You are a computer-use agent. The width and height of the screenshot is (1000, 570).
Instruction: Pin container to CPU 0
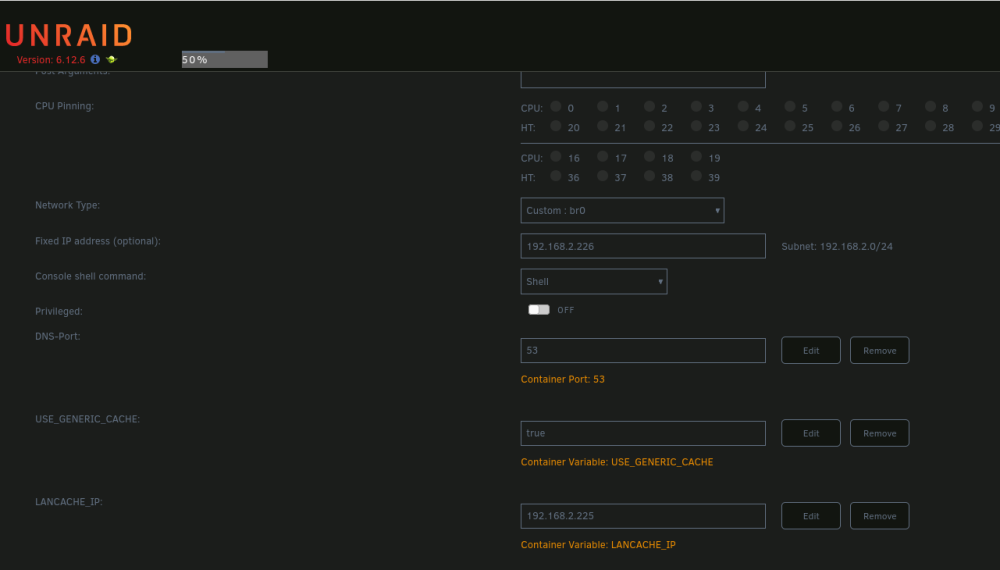point(555,106)
